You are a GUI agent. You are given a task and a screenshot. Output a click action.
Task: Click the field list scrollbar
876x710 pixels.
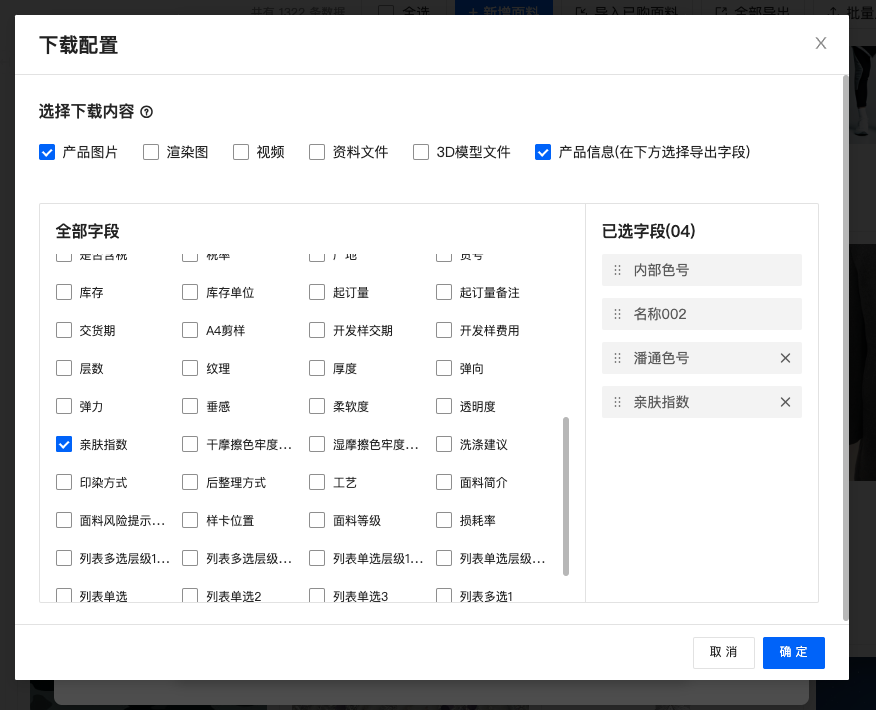coord(566,496)
